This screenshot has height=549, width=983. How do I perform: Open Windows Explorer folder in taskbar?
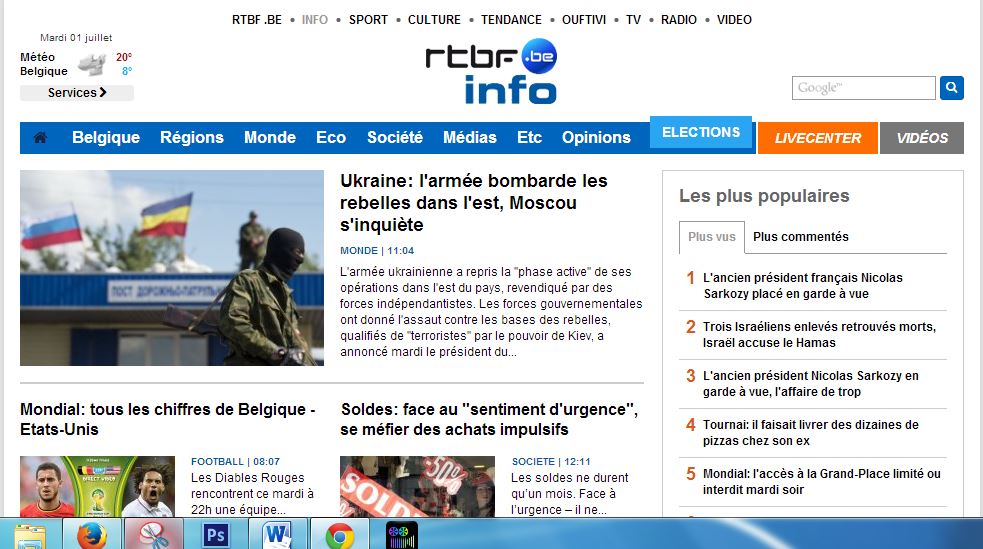coord(30,535)
